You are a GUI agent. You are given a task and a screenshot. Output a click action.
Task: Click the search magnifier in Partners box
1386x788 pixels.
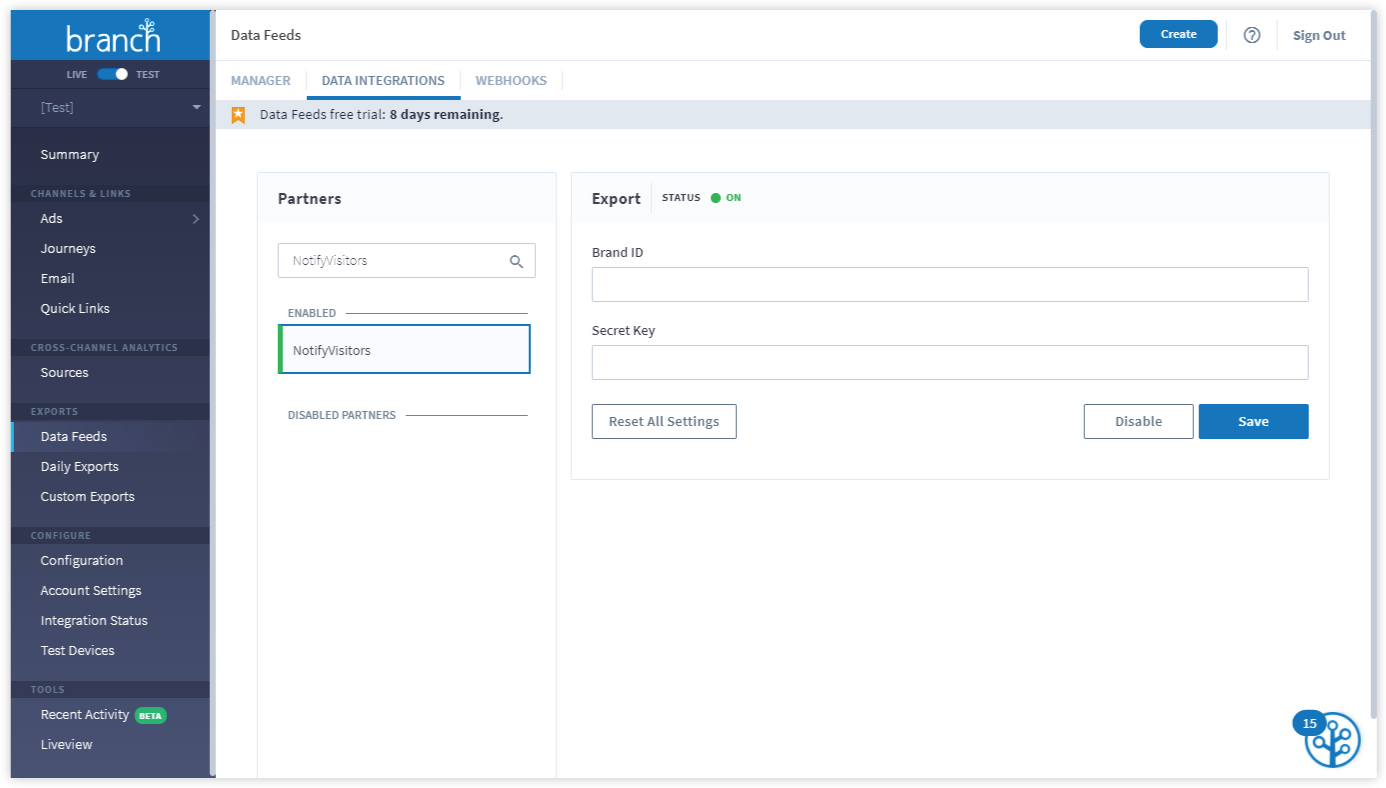(516, 261)
